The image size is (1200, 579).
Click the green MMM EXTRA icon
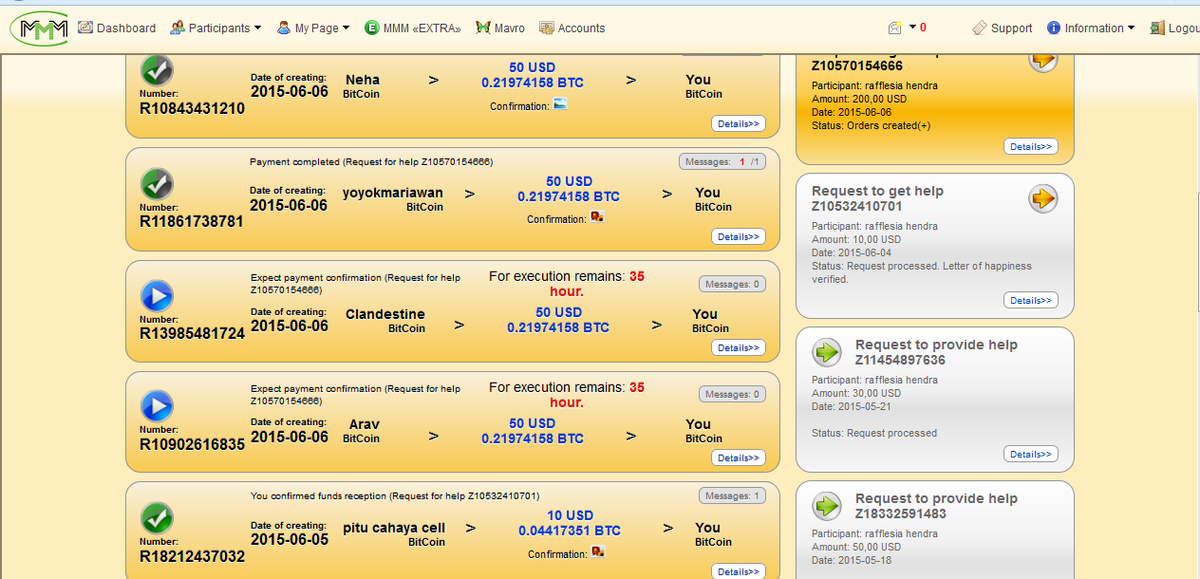[372, 28]
